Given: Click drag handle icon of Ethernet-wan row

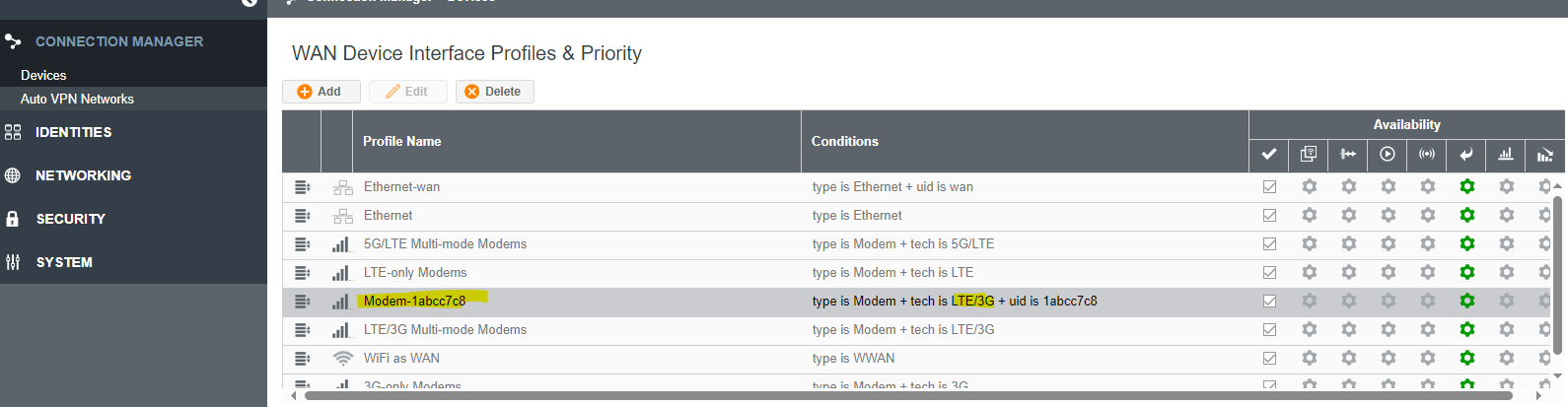Looking at the screenshot, I should (302, 187).
